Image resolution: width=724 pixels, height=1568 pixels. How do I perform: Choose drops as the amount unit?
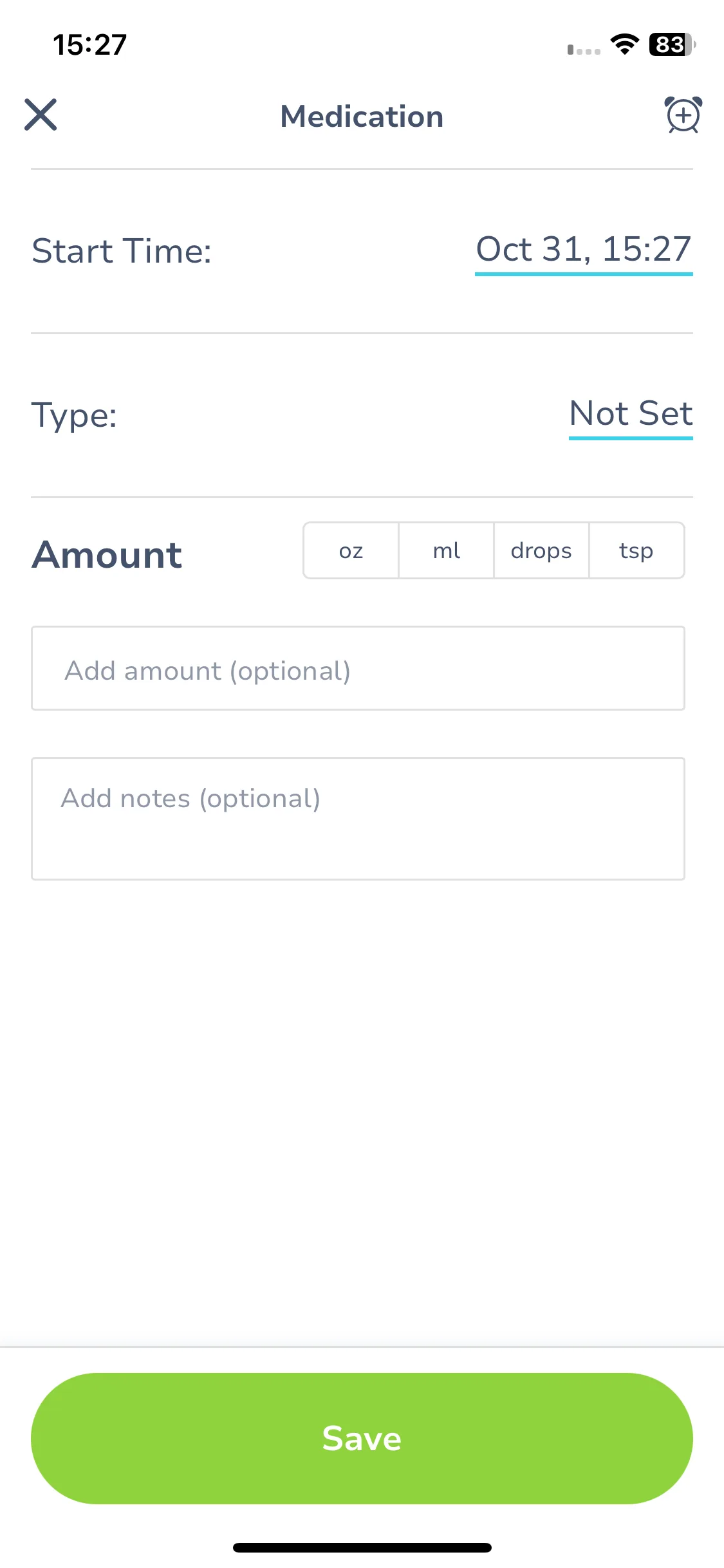(541, 550)
